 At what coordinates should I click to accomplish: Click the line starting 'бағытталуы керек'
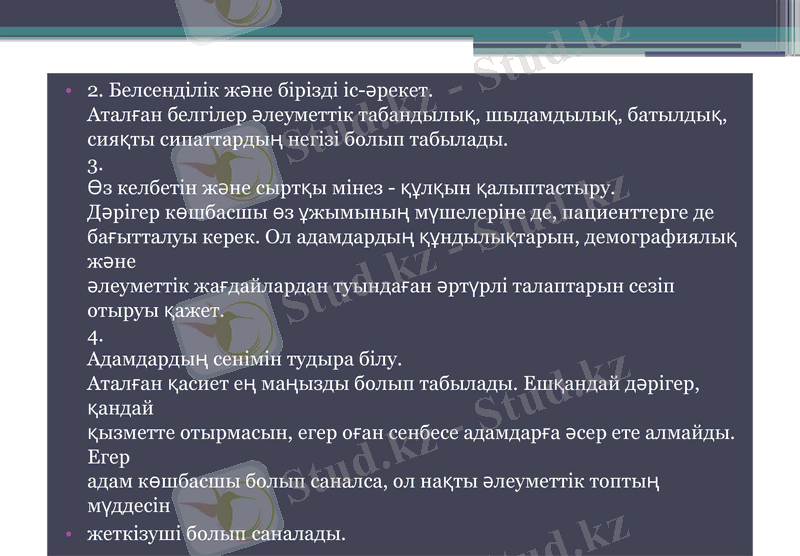pos(412,238)
